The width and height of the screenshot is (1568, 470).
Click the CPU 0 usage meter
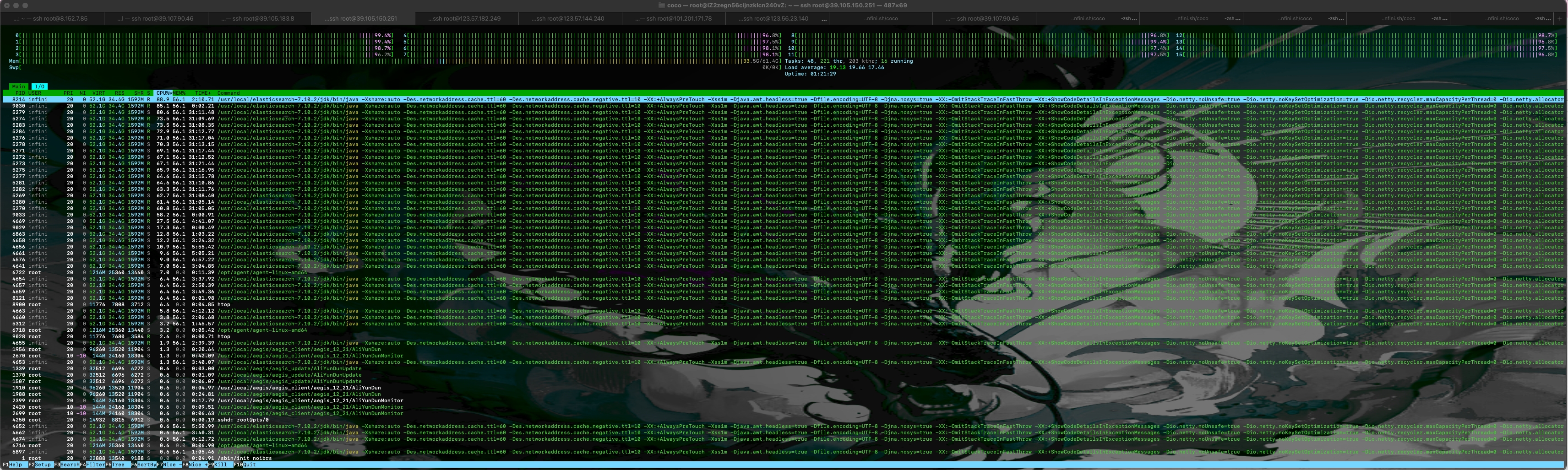point(205,35)
